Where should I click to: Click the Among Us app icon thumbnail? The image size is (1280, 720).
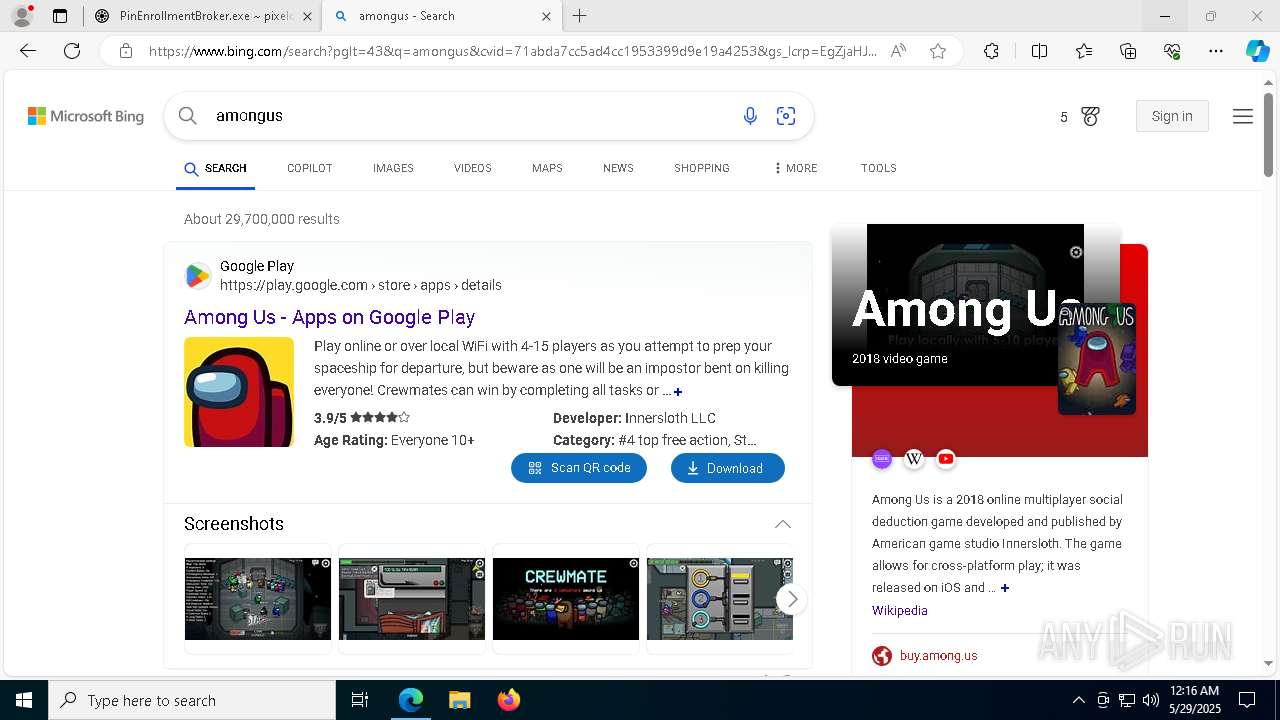coord(239,392)
